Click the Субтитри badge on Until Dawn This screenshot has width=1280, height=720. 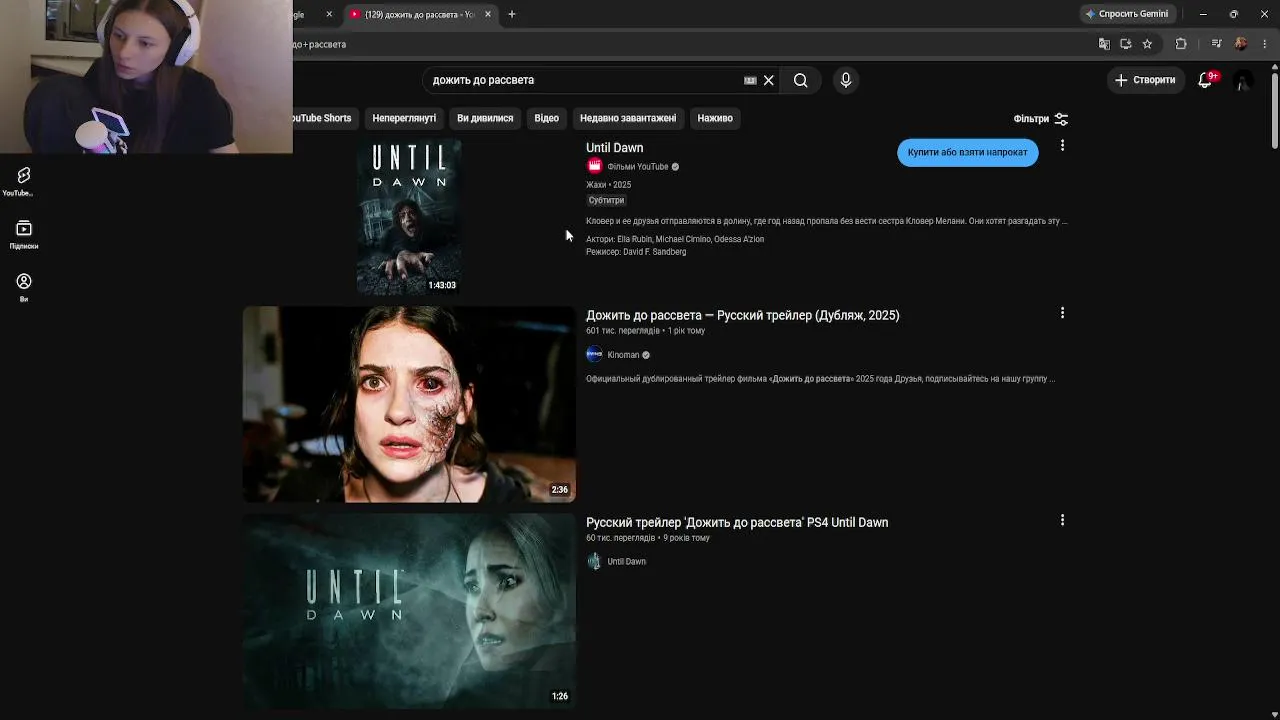click(x=606, y=200)
